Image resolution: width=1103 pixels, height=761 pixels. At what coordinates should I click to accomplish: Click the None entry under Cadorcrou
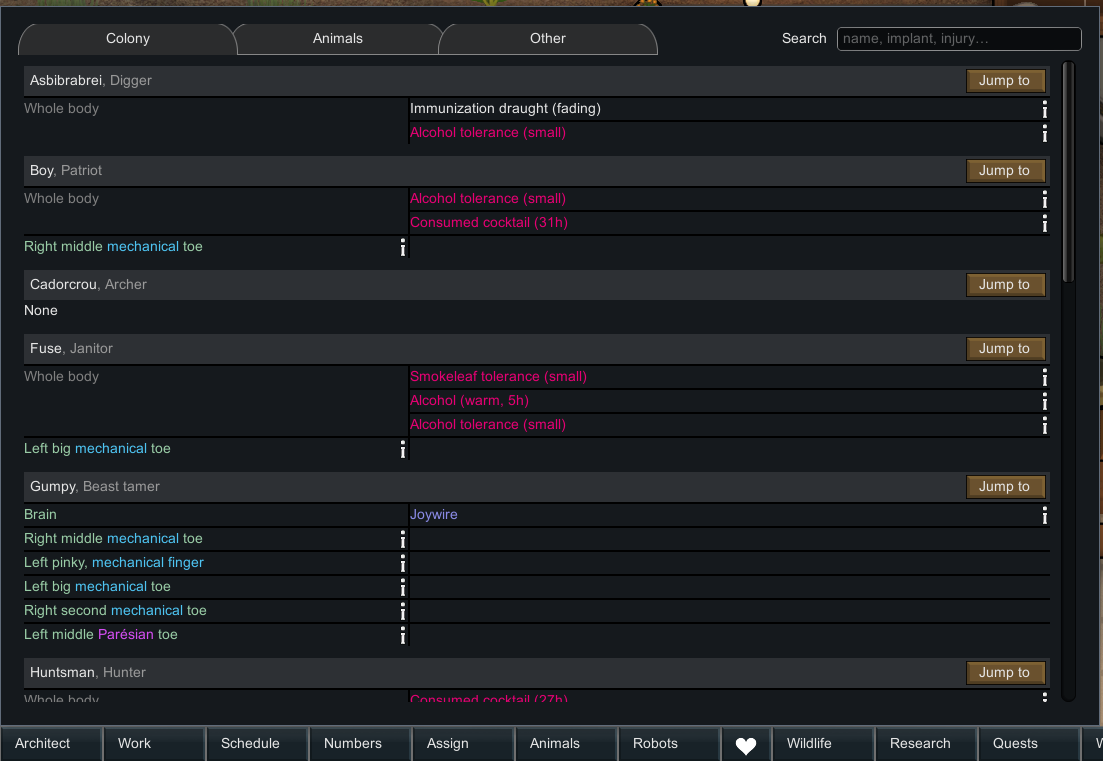[41, 311]
